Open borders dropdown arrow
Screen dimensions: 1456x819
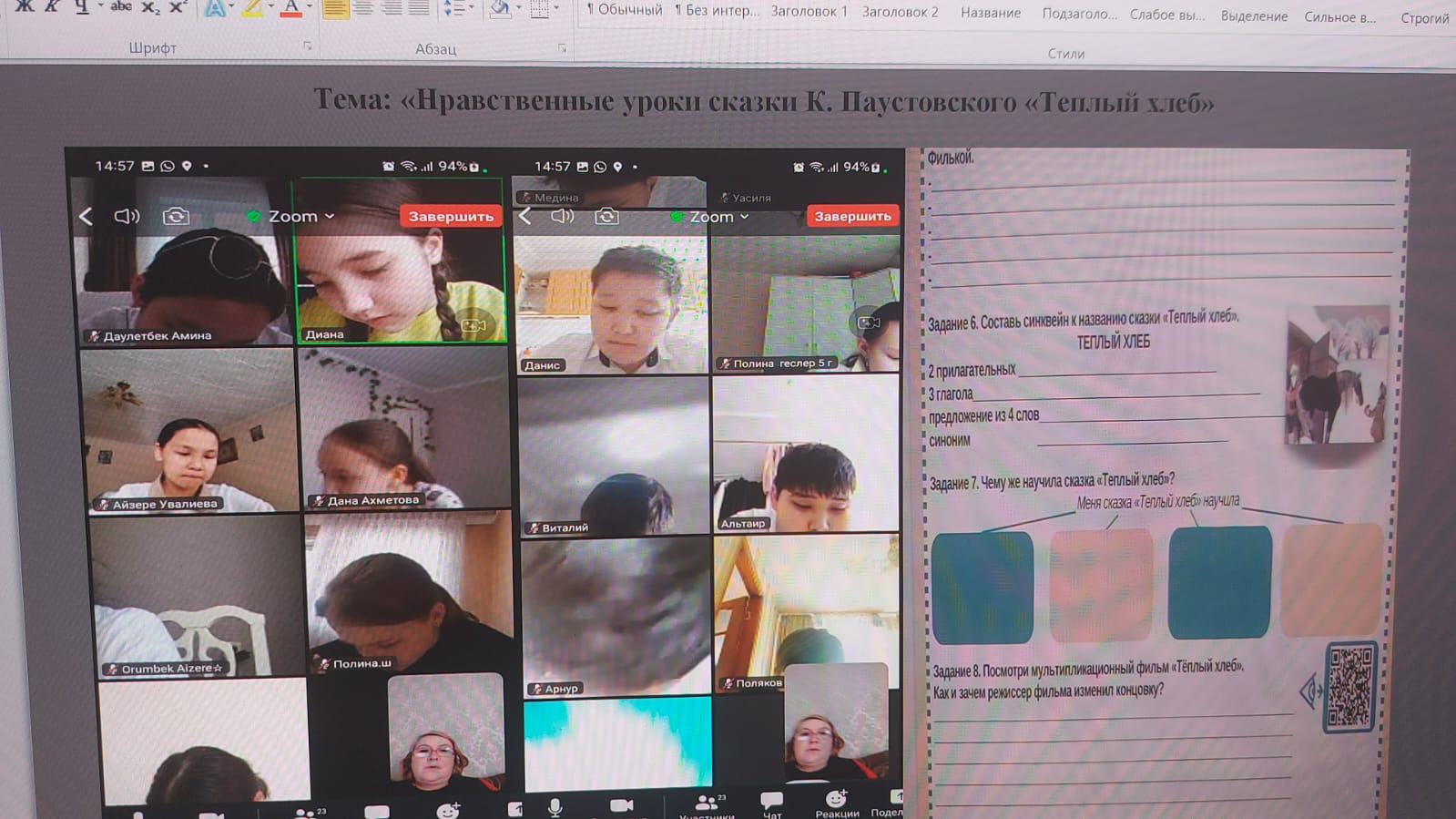pos(557,9)
